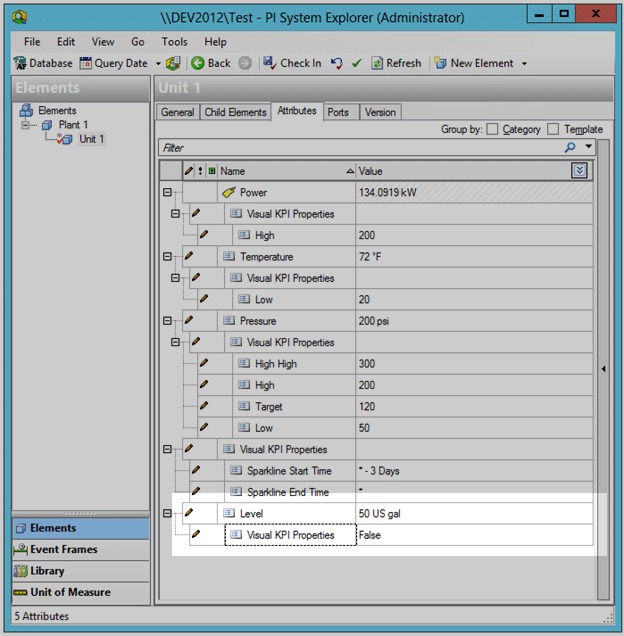Enable Group by Template checkbox
This screenshot has height=636, width=624.
(553, 129)
